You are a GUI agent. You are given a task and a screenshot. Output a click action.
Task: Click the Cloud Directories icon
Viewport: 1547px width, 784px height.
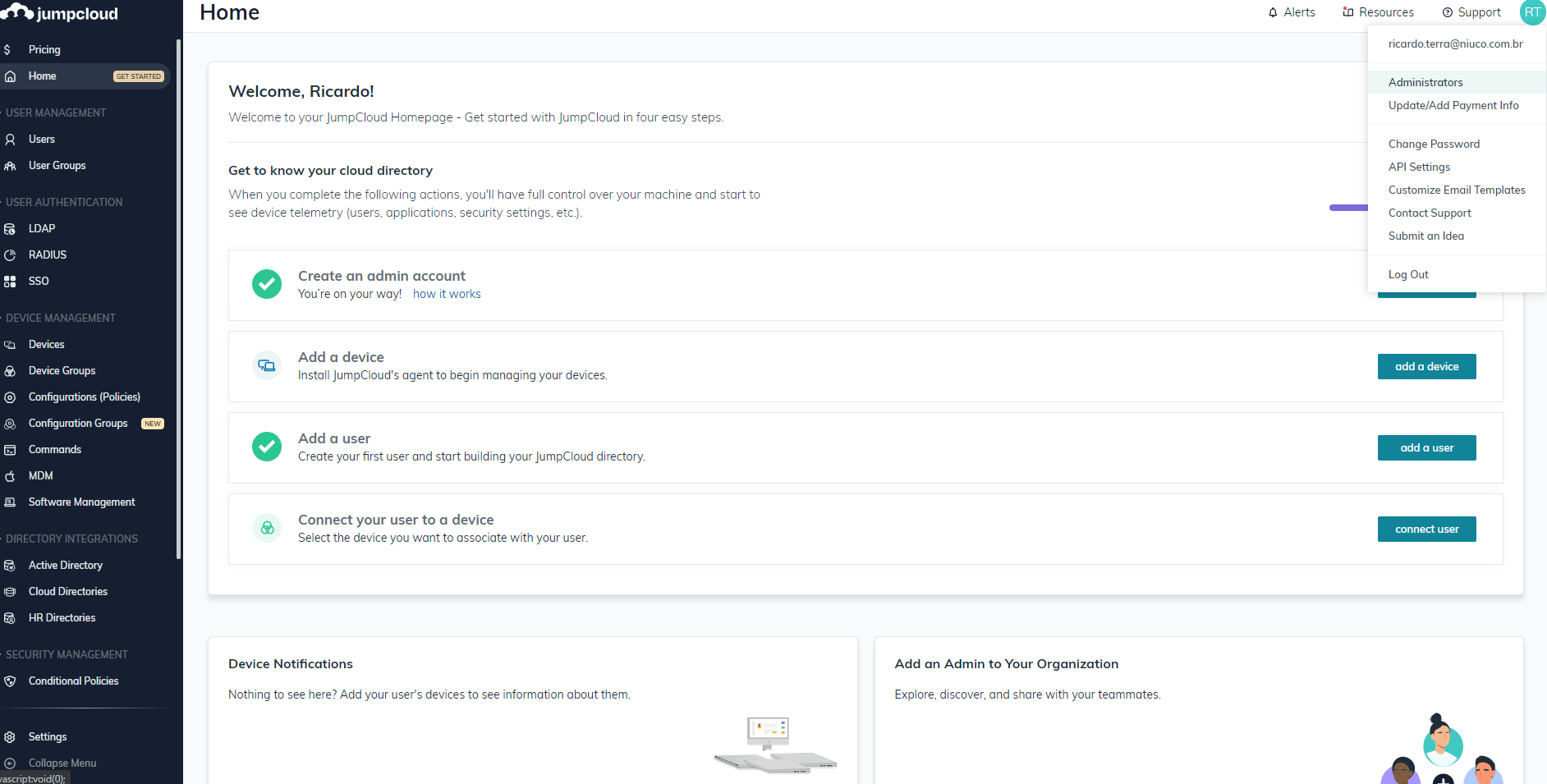(x=10, y=592)
